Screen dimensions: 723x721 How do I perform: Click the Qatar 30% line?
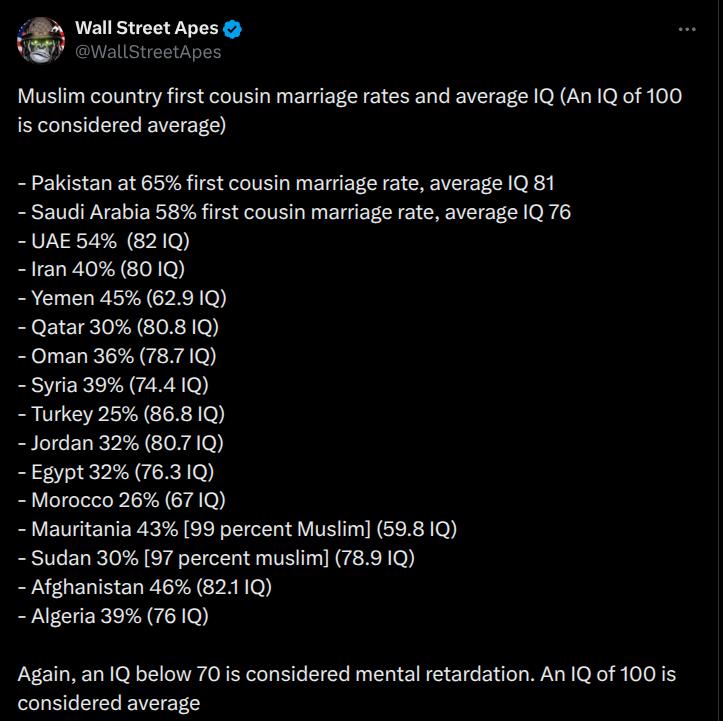(x=118, y=327)
